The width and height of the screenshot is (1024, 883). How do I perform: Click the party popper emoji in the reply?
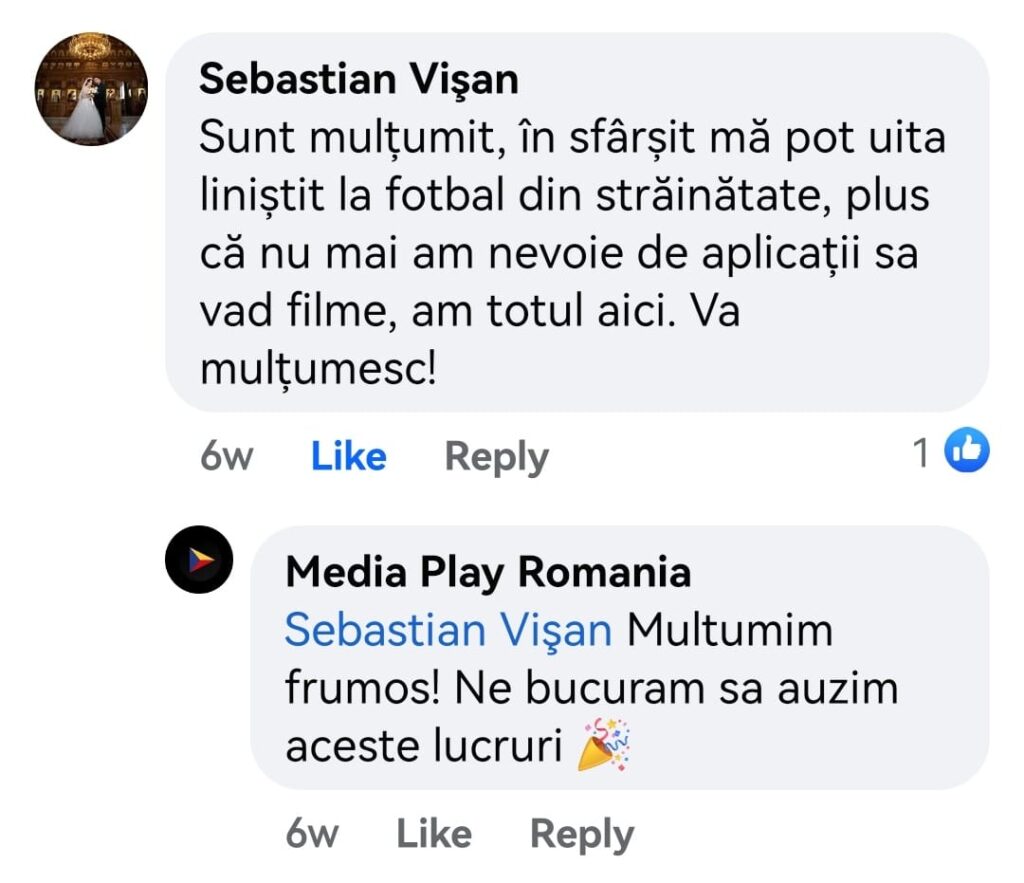605,745
